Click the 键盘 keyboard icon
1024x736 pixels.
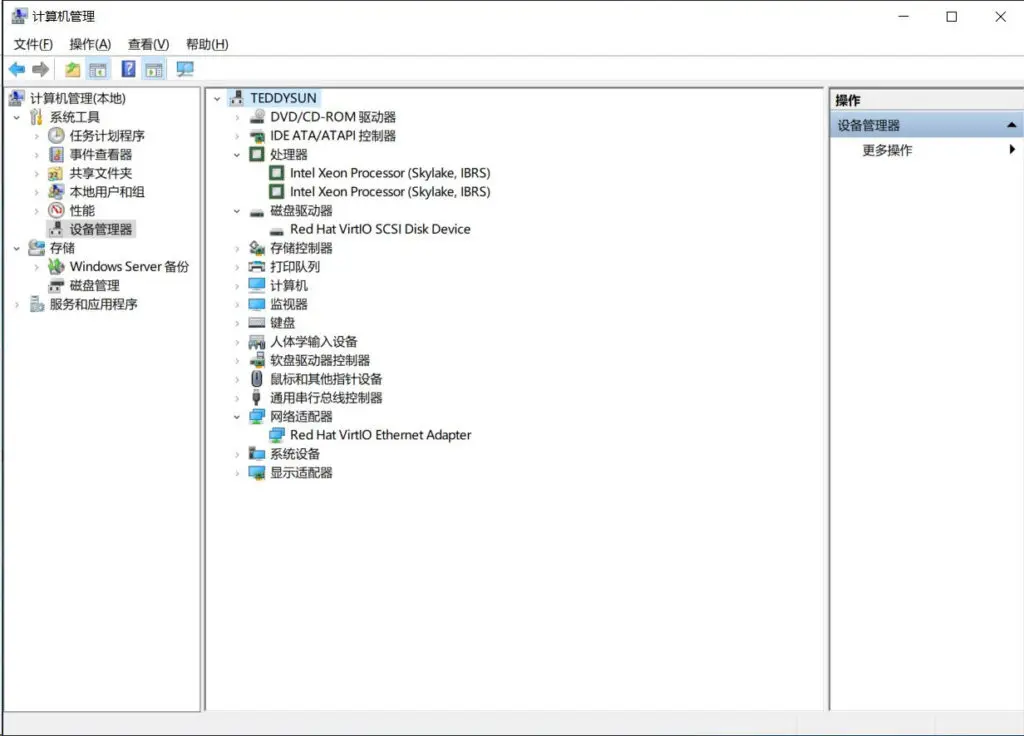[x=257, y=323]
